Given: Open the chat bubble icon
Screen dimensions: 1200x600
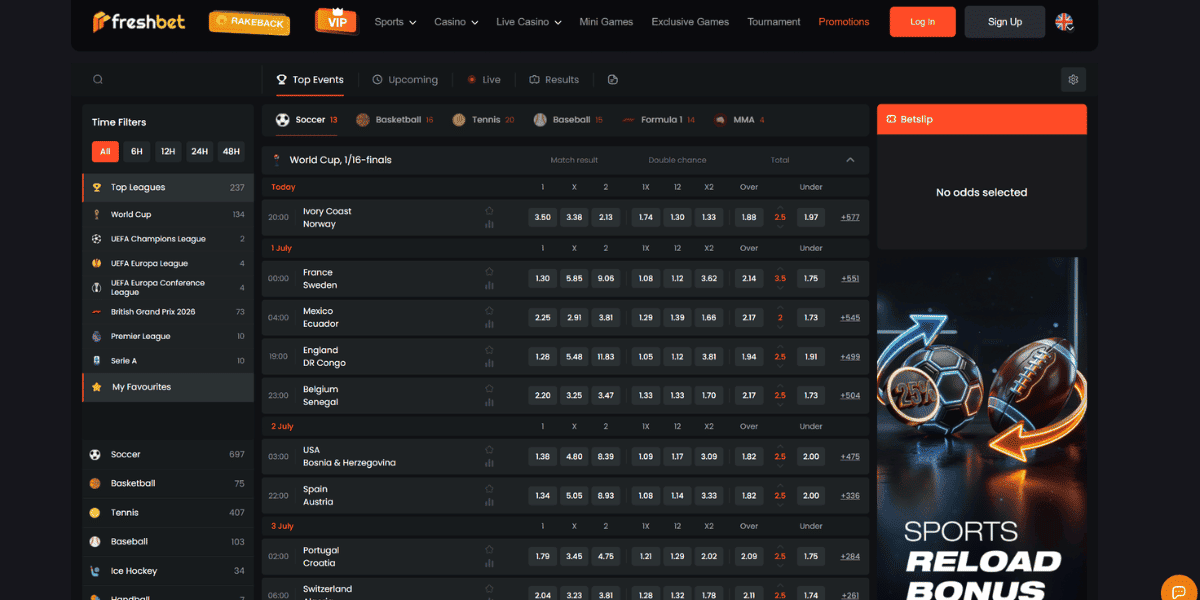Looking at the screenshot, I should tap(1180, 589).
